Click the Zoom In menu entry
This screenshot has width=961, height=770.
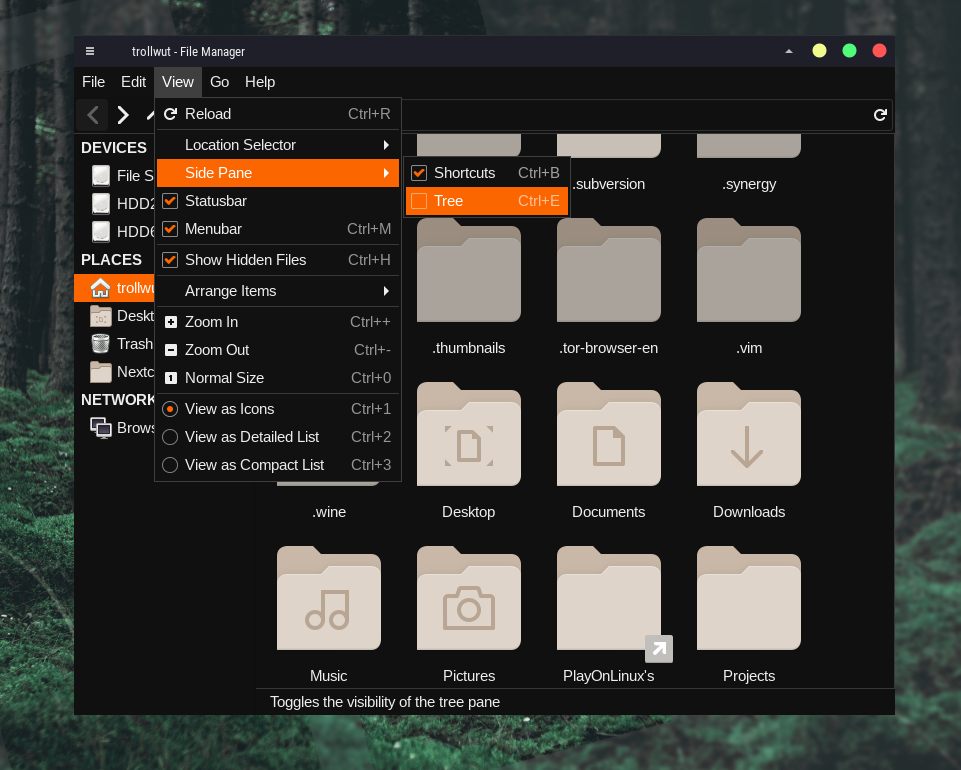[x=211, y=322]
